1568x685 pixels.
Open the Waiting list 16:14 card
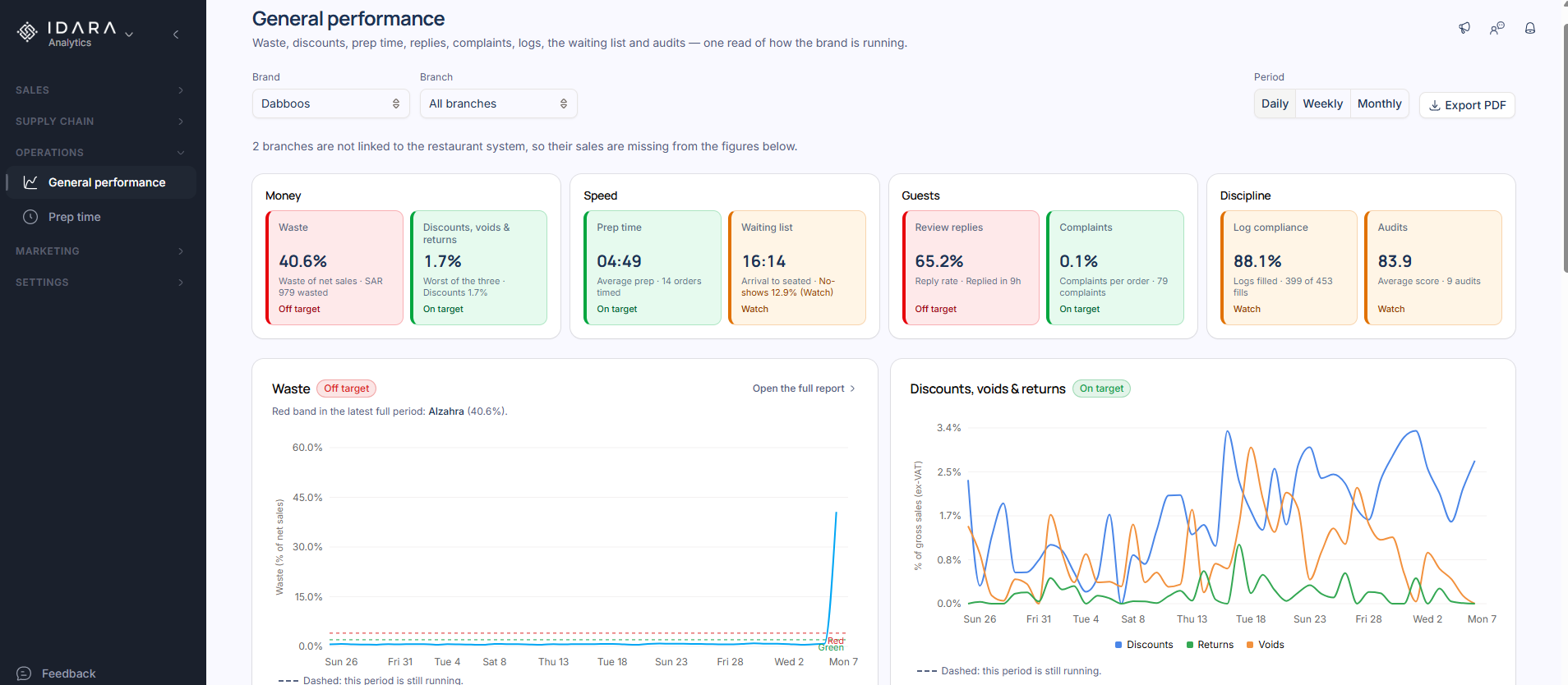[x=797, y=268]
